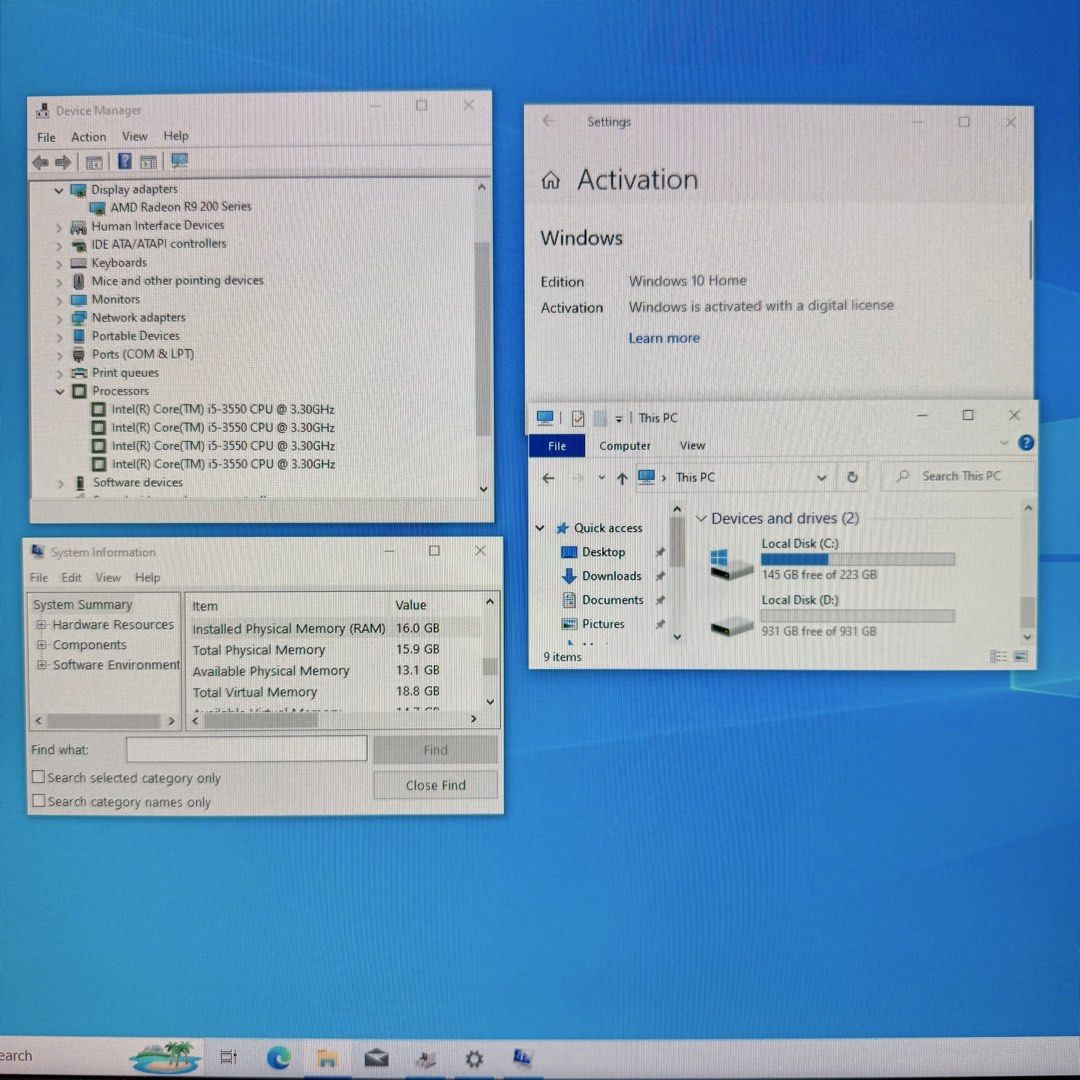Click the home icon beside Activation in Settings

(x=550, y=180)
